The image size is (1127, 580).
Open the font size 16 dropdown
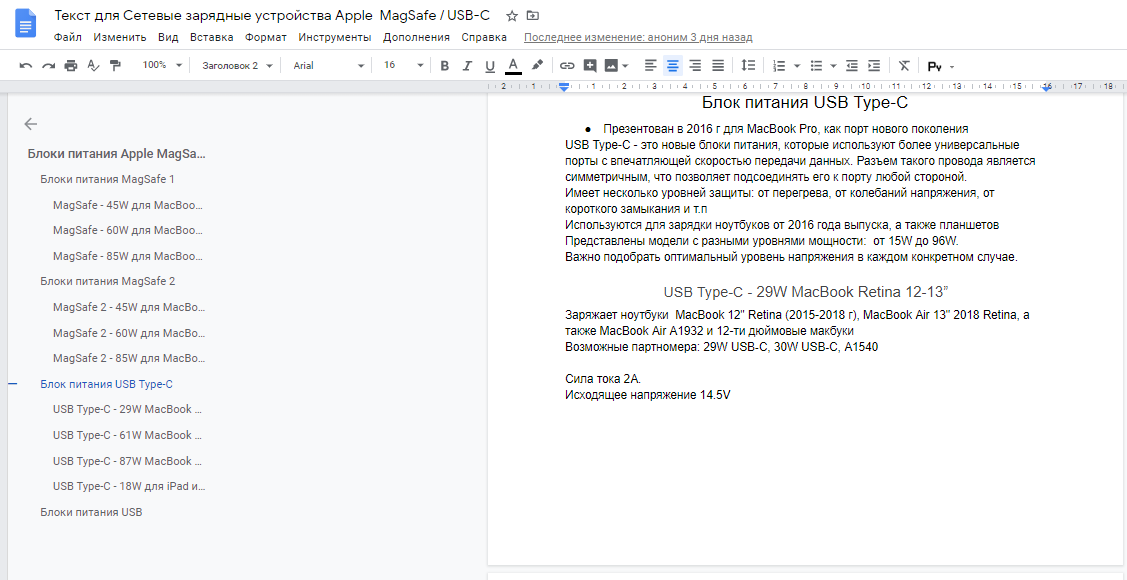click(404, 65)
